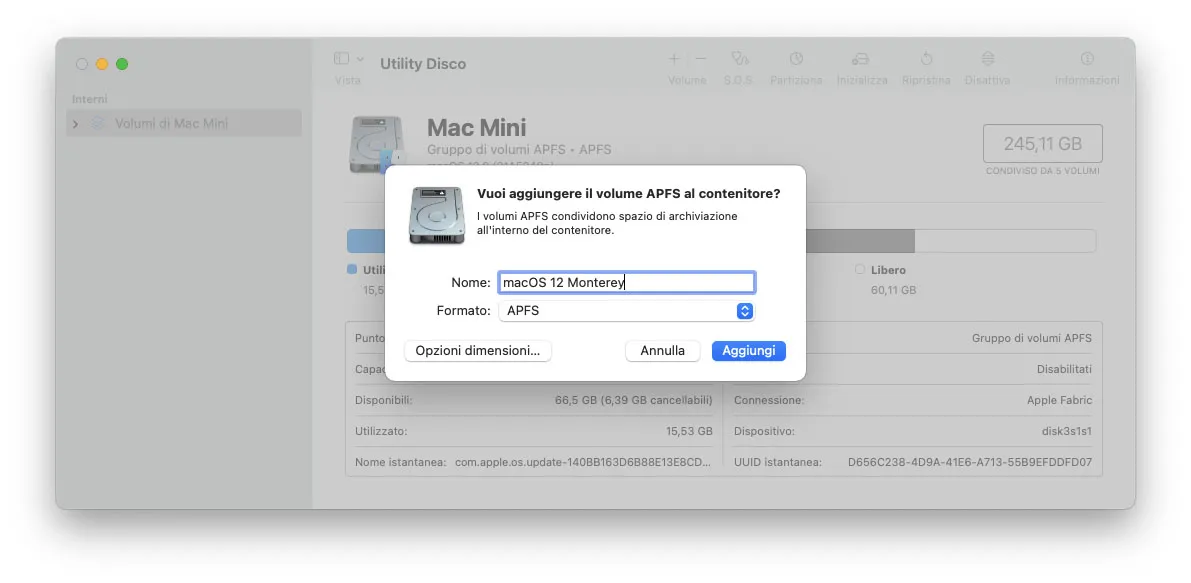Confirm with the Aggiungi button
Viewport: 1191px width, 583px height.
pos(748,350)
